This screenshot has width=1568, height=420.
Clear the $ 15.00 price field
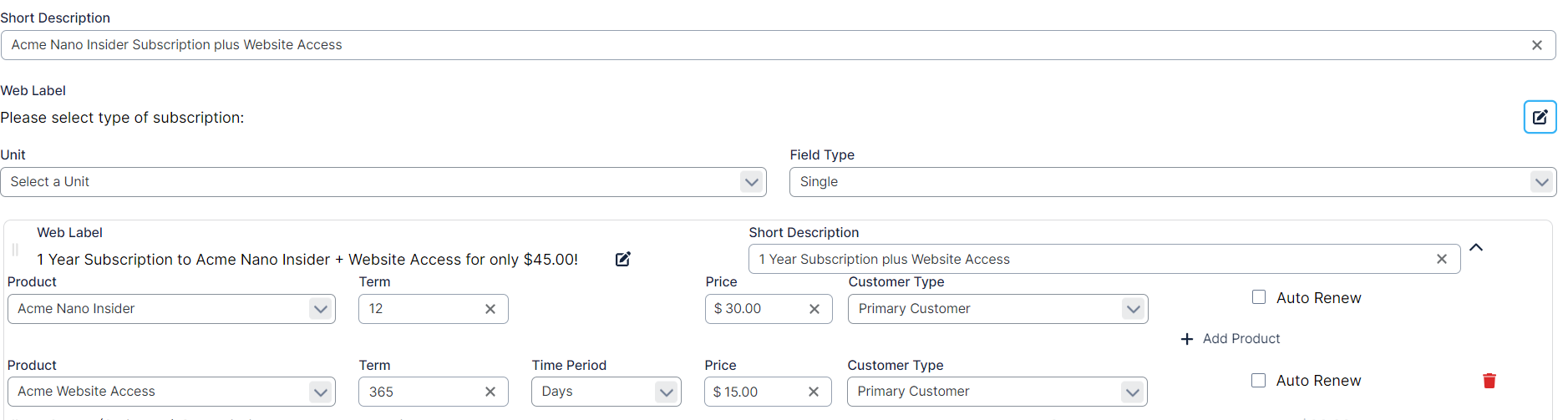814,392
